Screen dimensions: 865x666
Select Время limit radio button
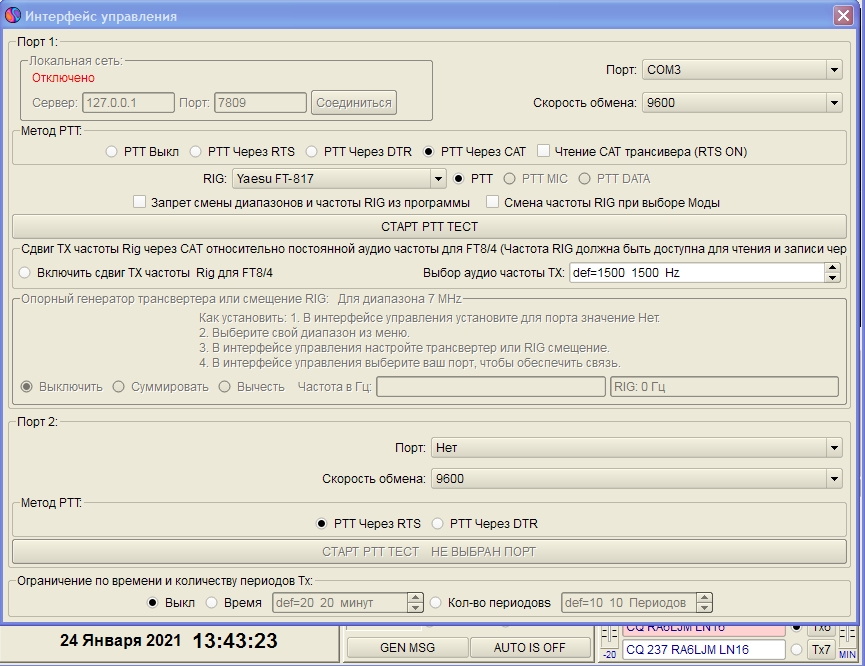click(x=212, y=603)
